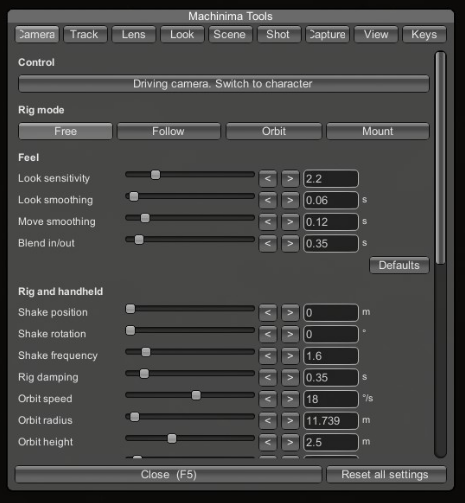Increase Move smoothing with right arrow
Image resolution: width=465 pixels, height=503 pixels.
290,222
